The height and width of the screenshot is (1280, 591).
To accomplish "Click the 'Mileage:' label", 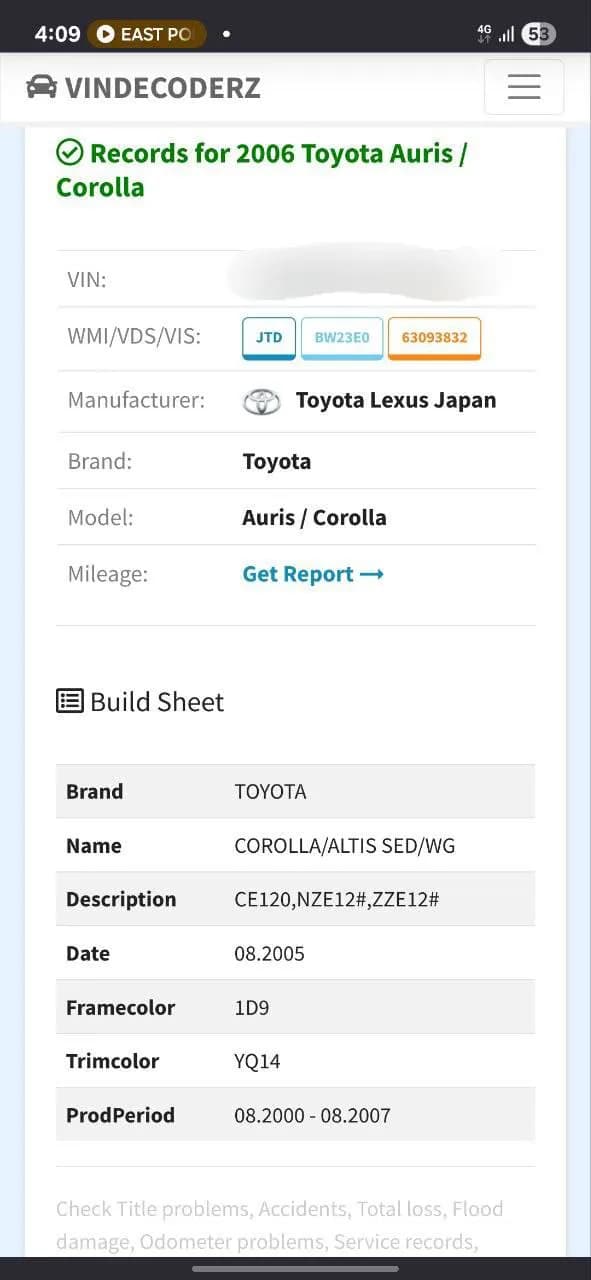I will point(107,574).
